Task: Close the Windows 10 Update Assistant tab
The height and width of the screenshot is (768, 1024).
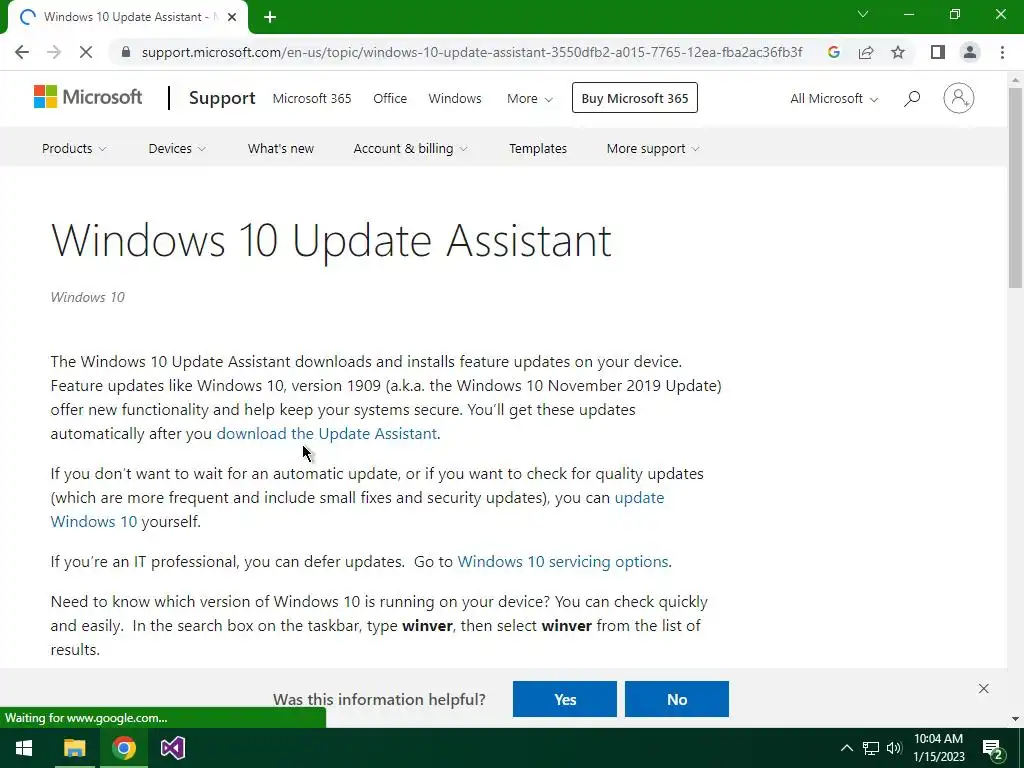Action: click(232, 18)
